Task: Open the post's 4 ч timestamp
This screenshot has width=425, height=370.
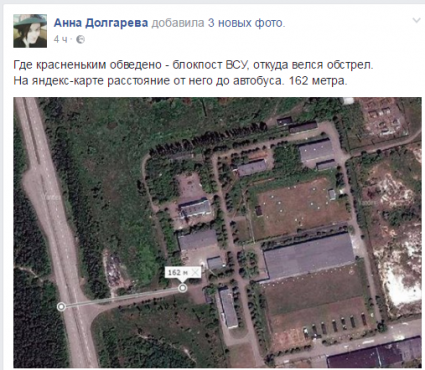Action: pyautogui.click(x=60, y=40)
